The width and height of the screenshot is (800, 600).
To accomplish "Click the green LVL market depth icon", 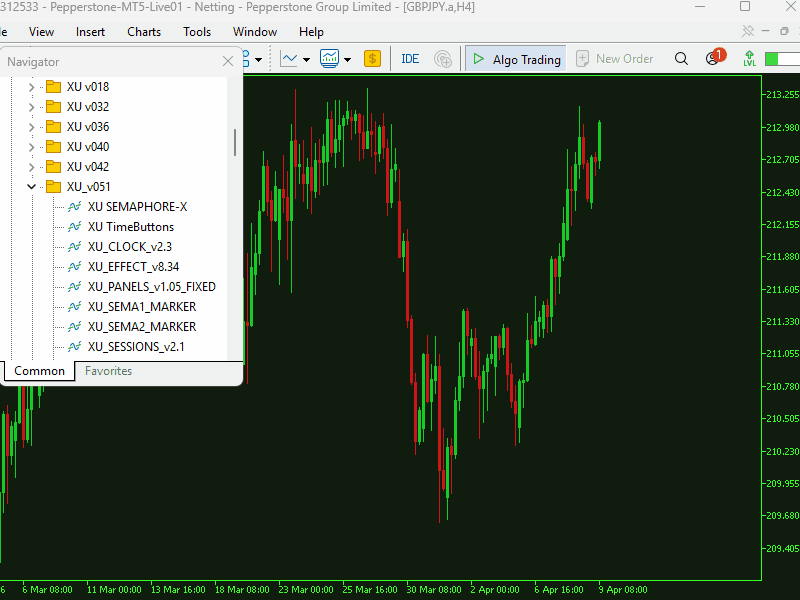I will [x=749, y=59].
